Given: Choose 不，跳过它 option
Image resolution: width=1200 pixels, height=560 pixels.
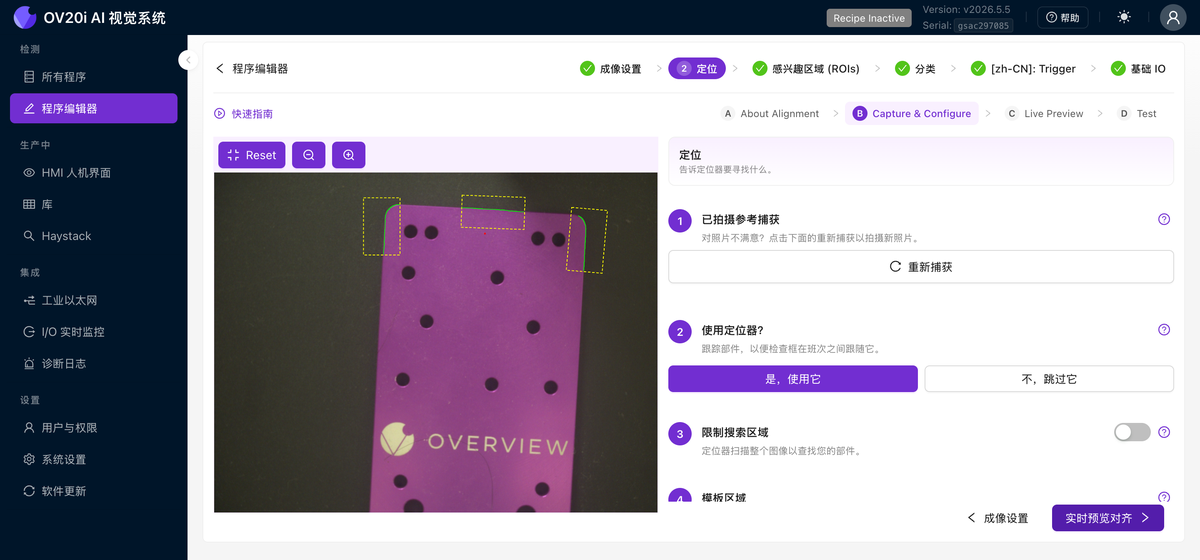Looking at the screenshot, I should 1049,379.
